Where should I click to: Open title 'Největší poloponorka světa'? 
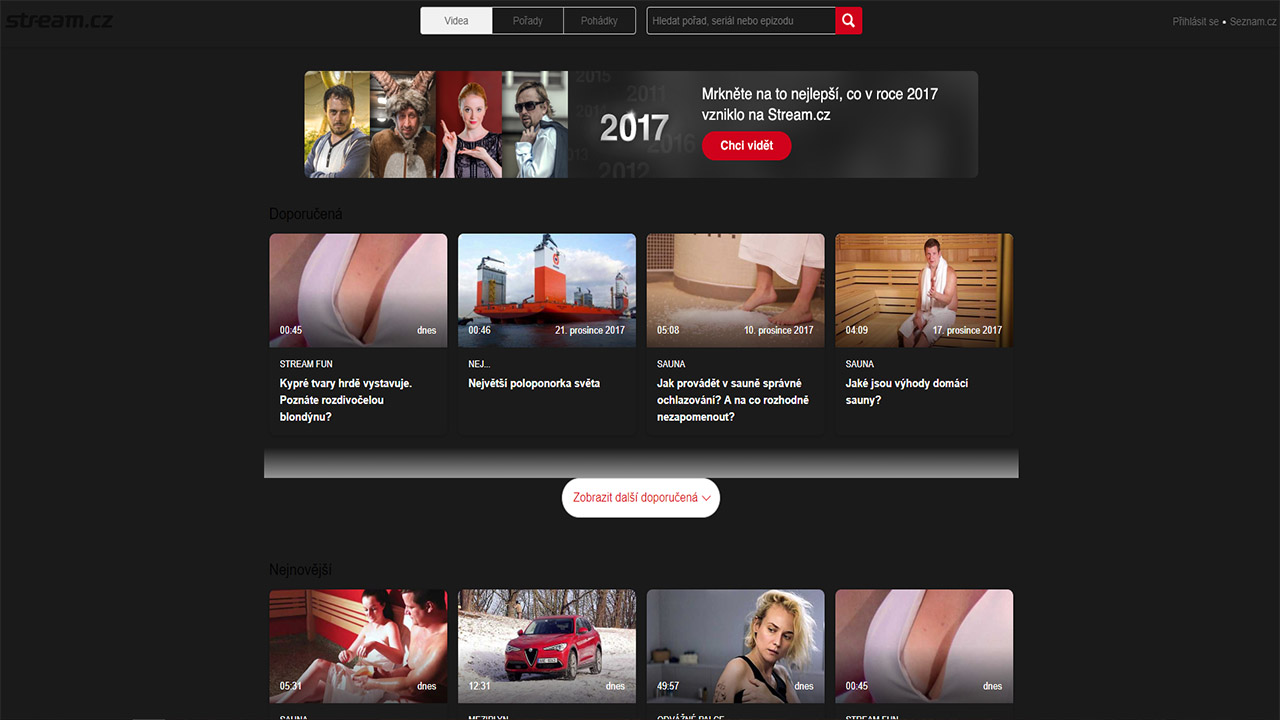tap(534, 383)
